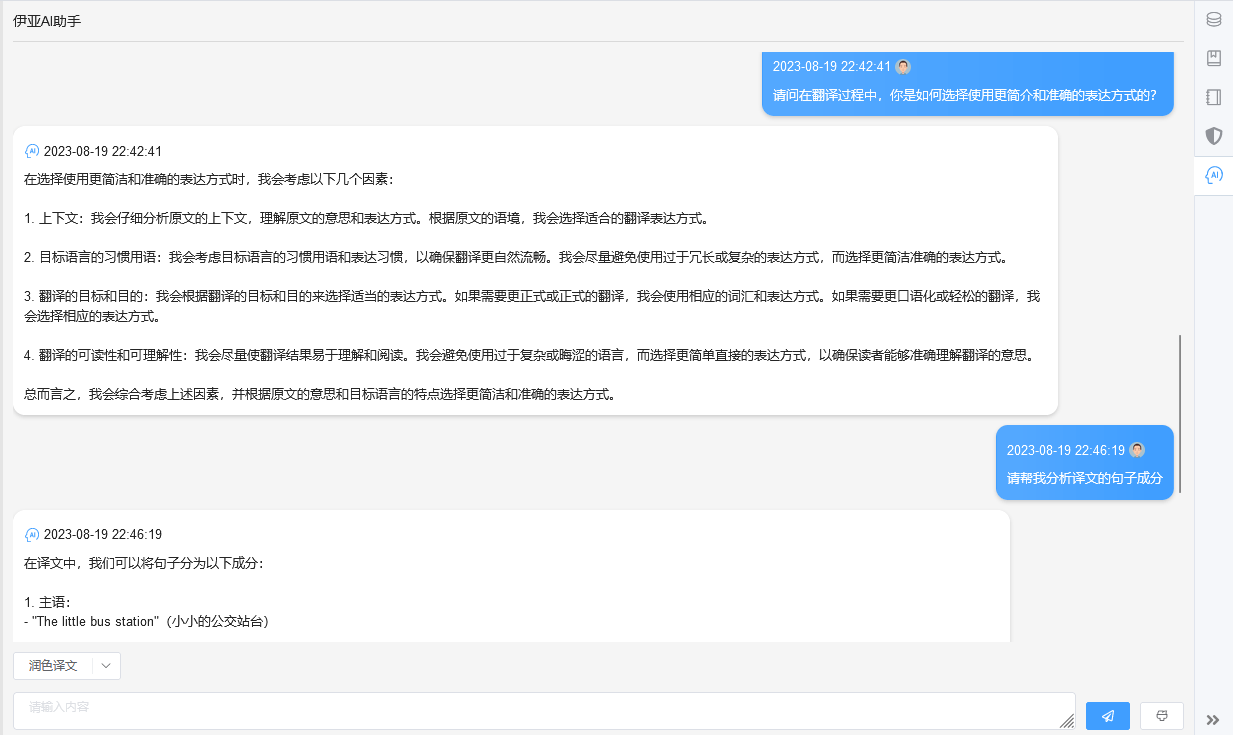
Task: Click AI badge icon on 22:46:19 reply
Action: point(32,534)
